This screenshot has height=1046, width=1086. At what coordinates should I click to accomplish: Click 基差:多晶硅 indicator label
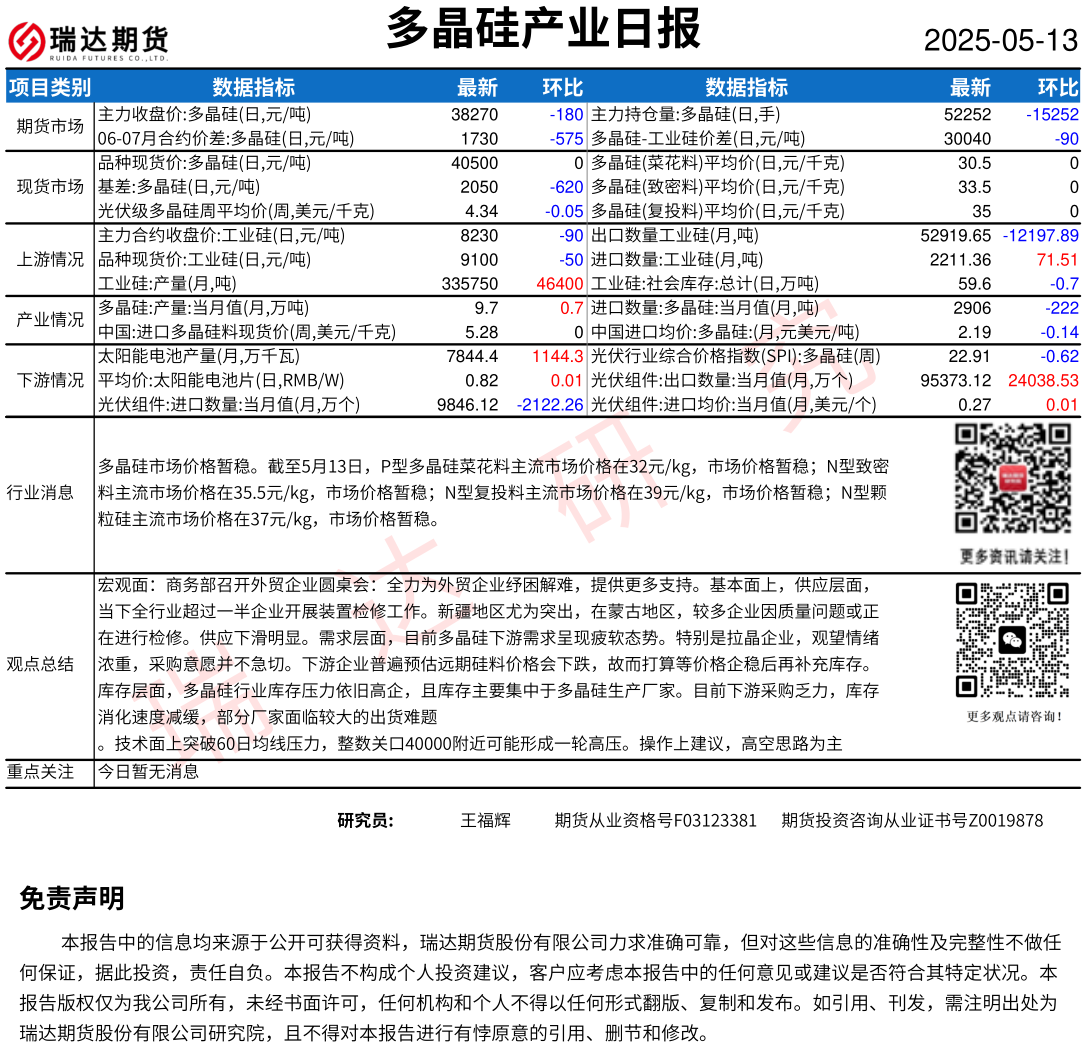(x=179, y=187)
